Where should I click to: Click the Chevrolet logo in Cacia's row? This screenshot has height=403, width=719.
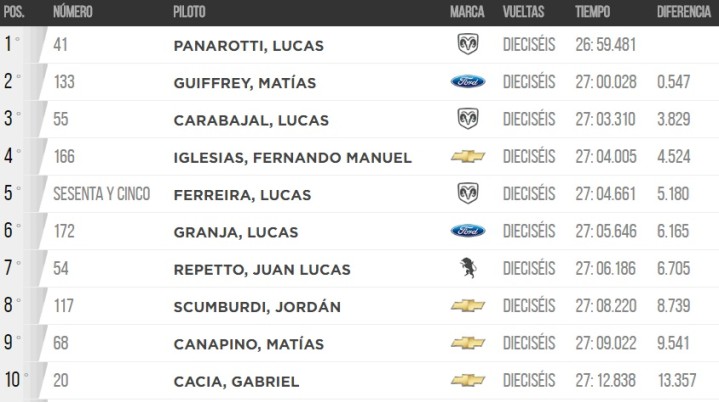467,381
